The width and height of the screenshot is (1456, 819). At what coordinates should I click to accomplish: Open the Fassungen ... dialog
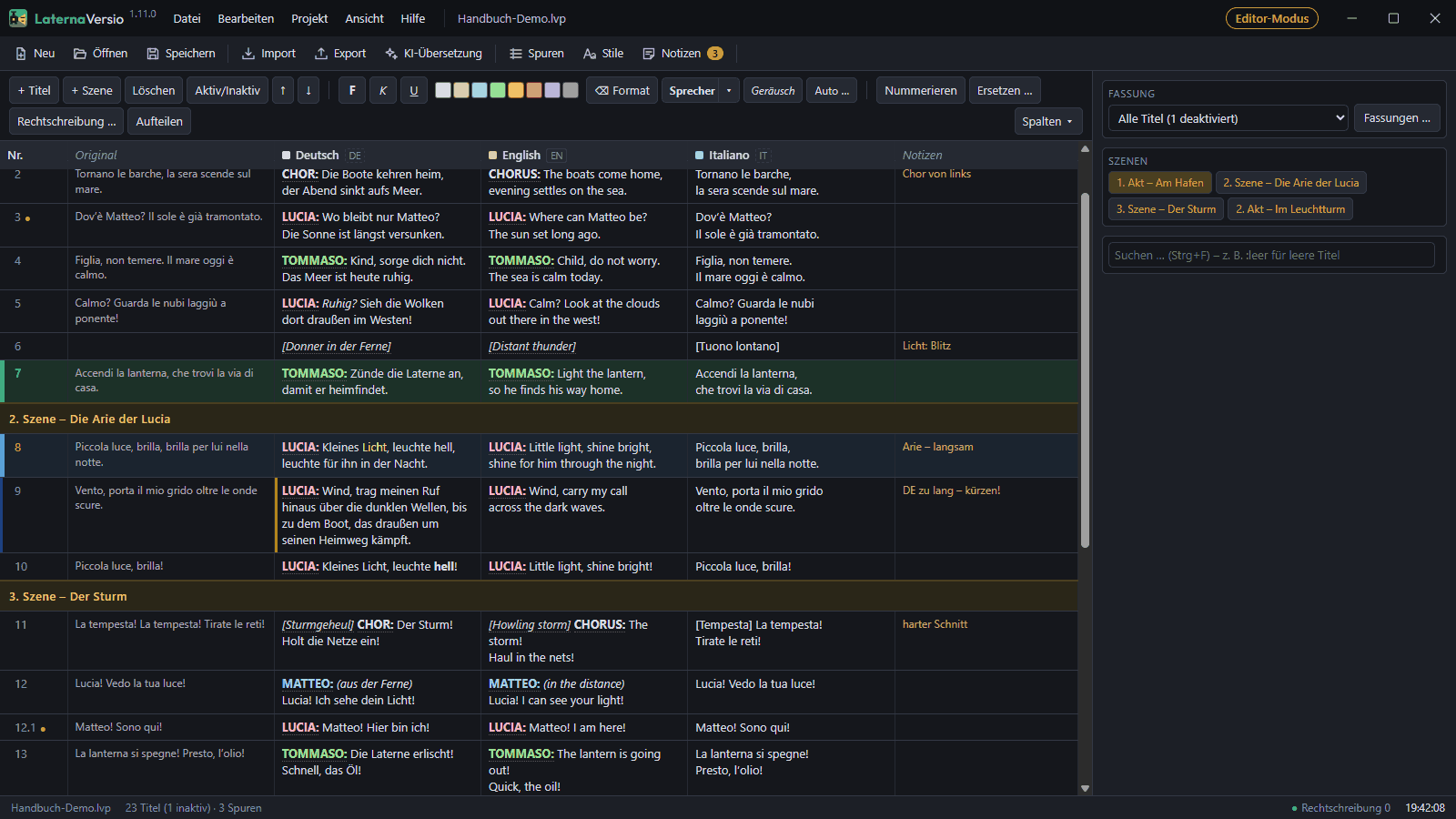click(1397, 118)
